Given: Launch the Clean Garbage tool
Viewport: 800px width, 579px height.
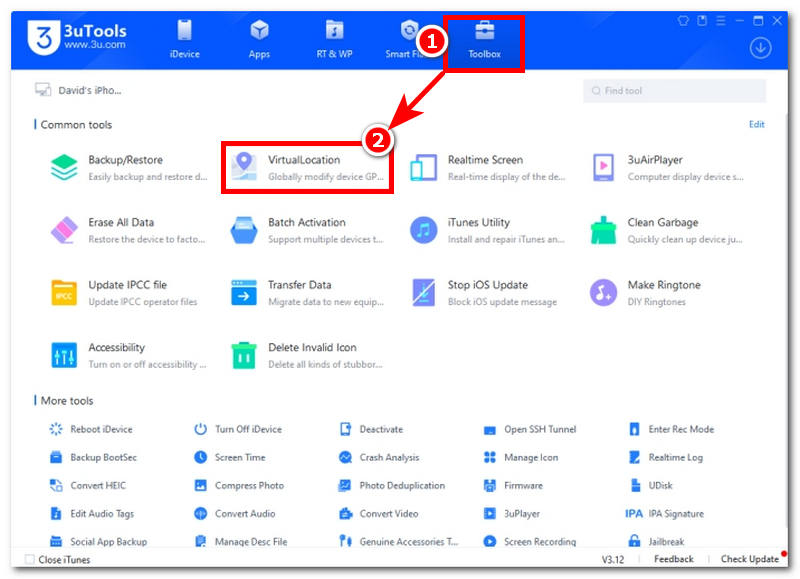Looking at the screenshot, I should click(662, 230).
